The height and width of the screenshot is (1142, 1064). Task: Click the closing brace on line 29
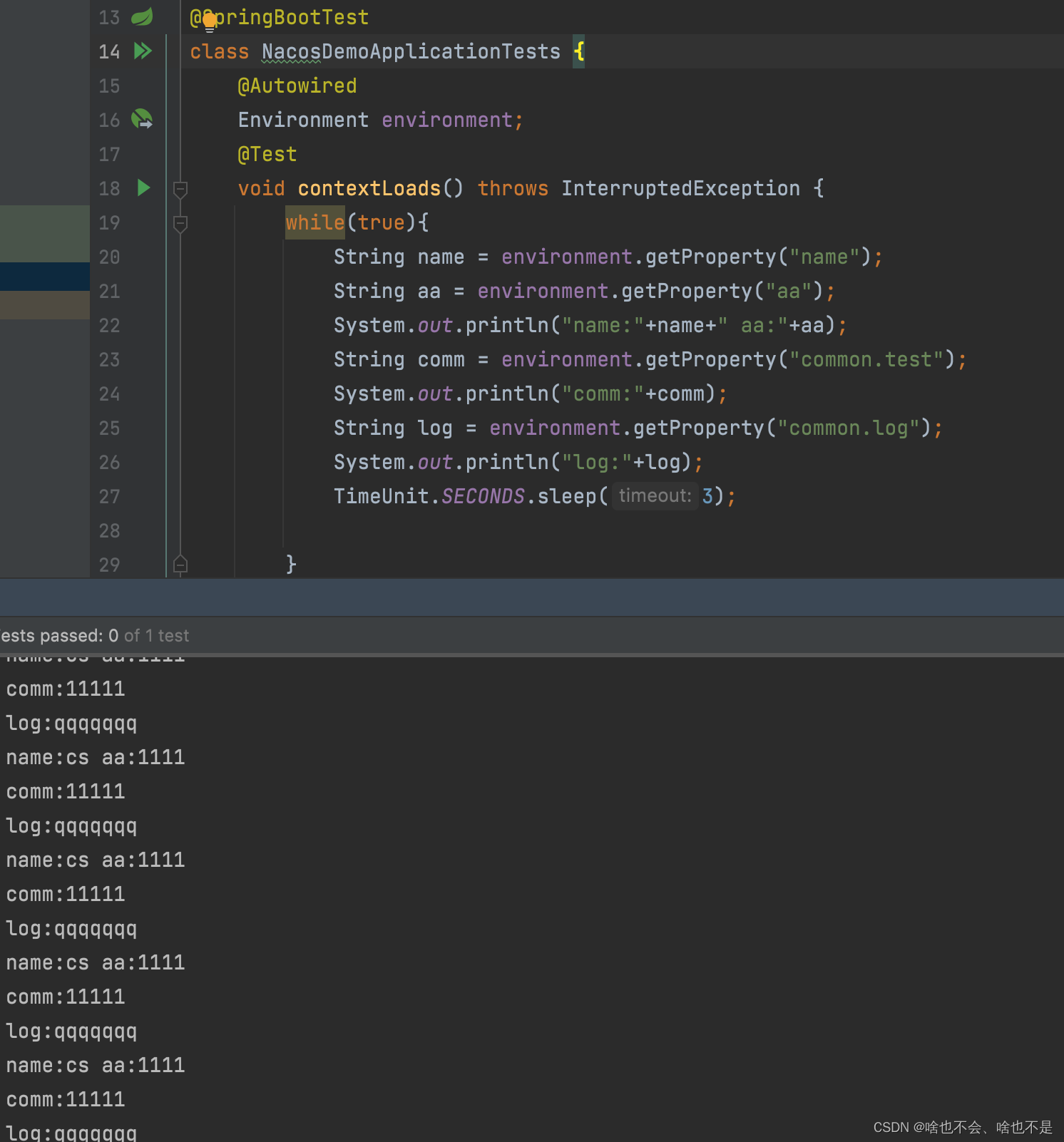[x=291, y=564]
